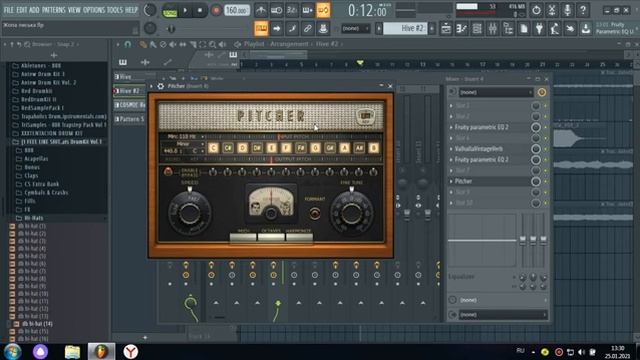Toggle Song/Pattern mode button
This screenshot has height=360, width=640.
(169, 11)
